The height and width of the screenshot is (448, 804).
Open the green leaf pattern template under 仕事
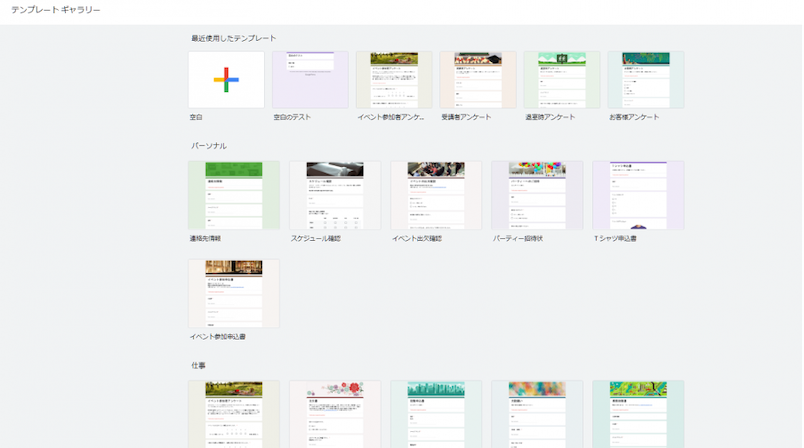coord(638,414)
